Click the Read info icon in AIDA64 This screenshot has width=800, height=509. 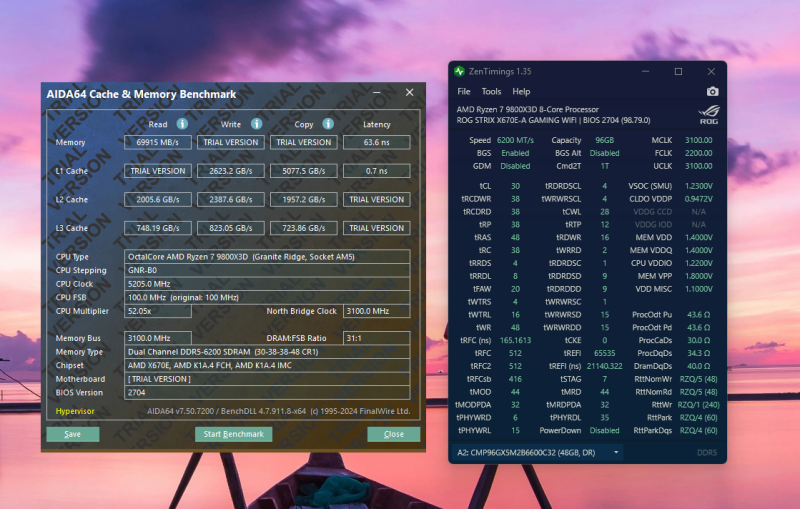click(x=182, y=124)
